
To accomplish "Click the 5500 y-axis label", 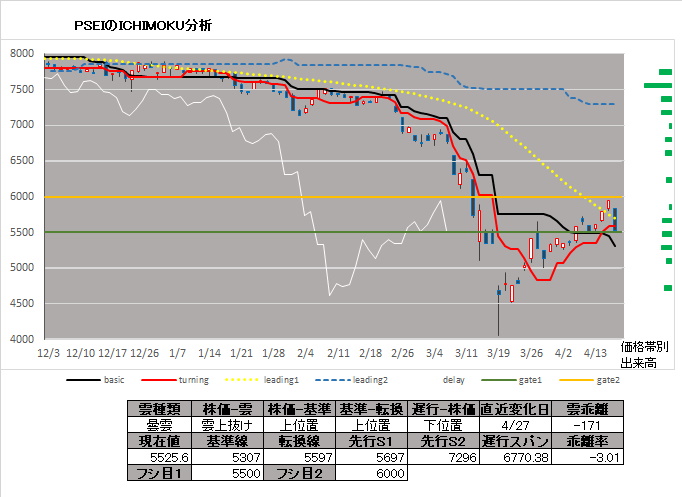I will pos(22,232).
